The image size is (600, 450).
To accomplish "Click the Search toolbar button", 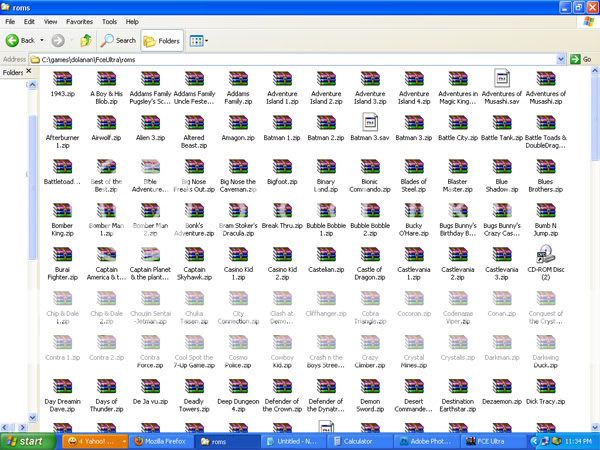I will tap(118, 40).
